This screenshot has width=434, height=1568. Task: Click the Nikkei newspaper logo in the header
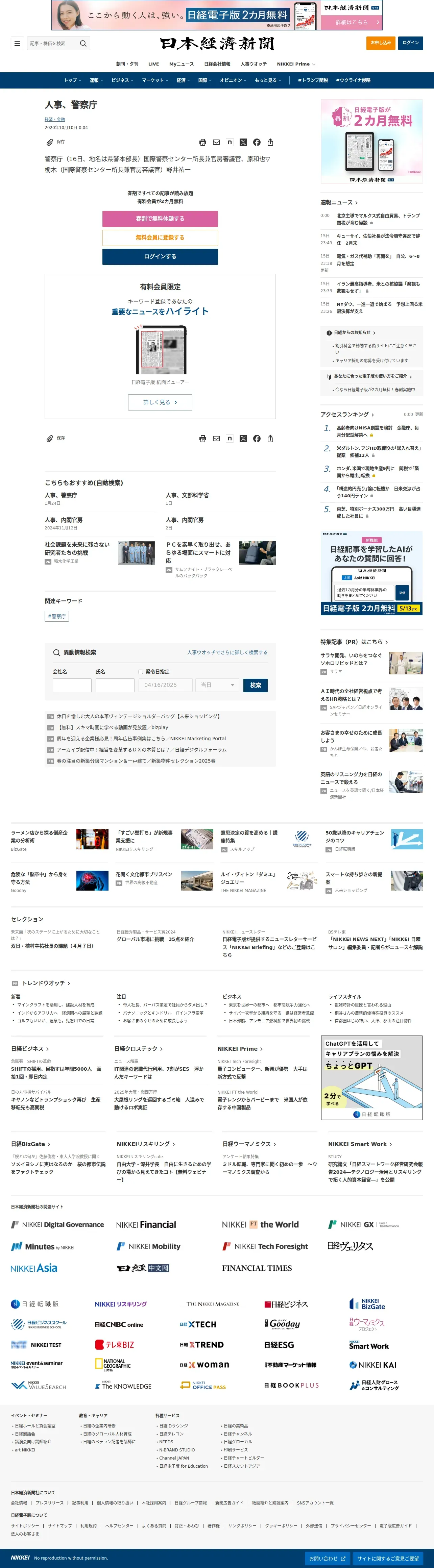(217, 43)
